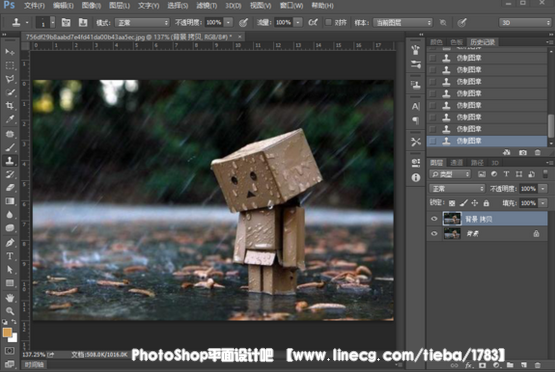The width and height of the screenshot is (555, 372).
Task: Toggle visibility of the locked 背景 layer
Action: click(x=434, y=234)
